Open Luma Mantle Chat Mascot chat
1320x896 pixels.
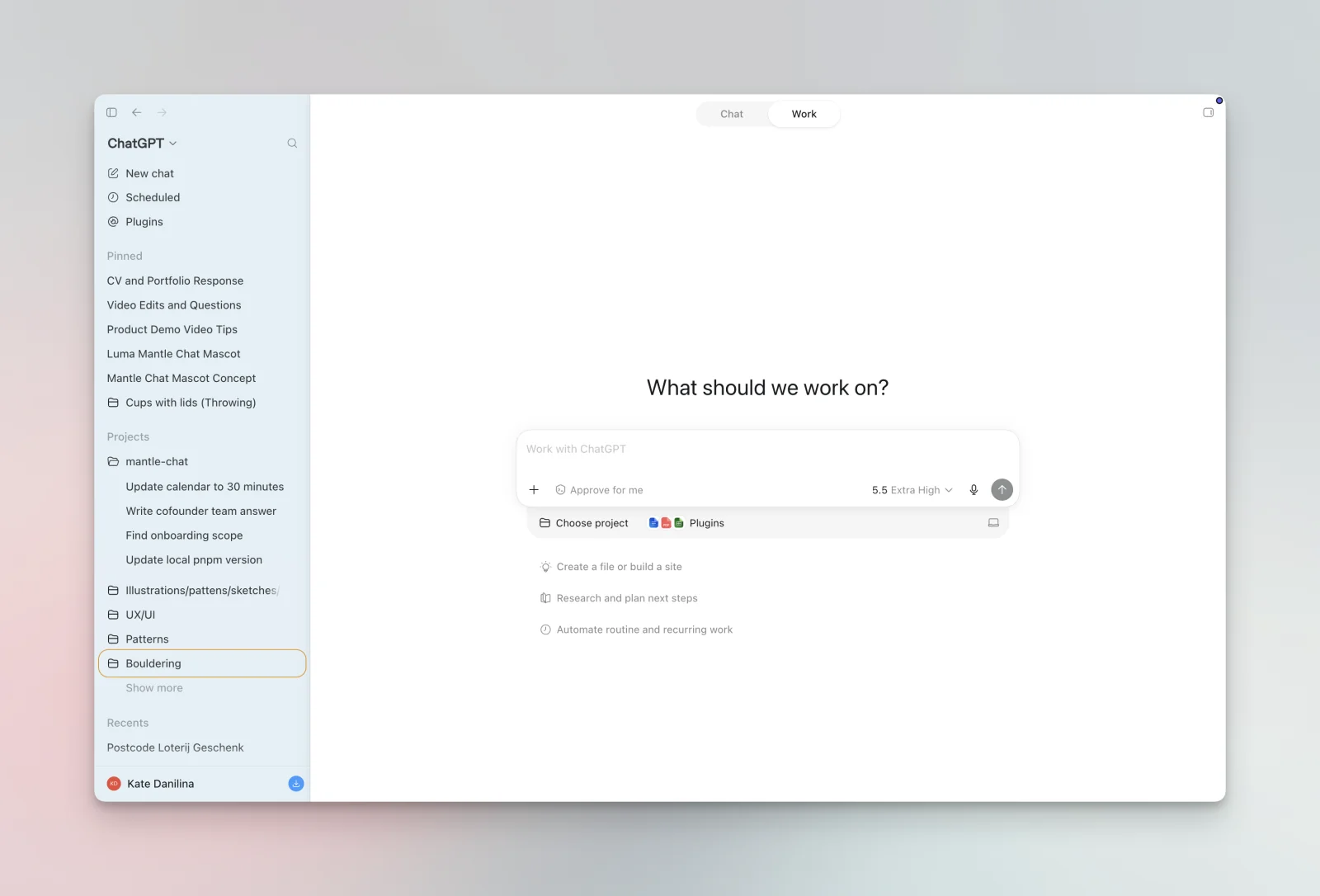coord(202,354)
